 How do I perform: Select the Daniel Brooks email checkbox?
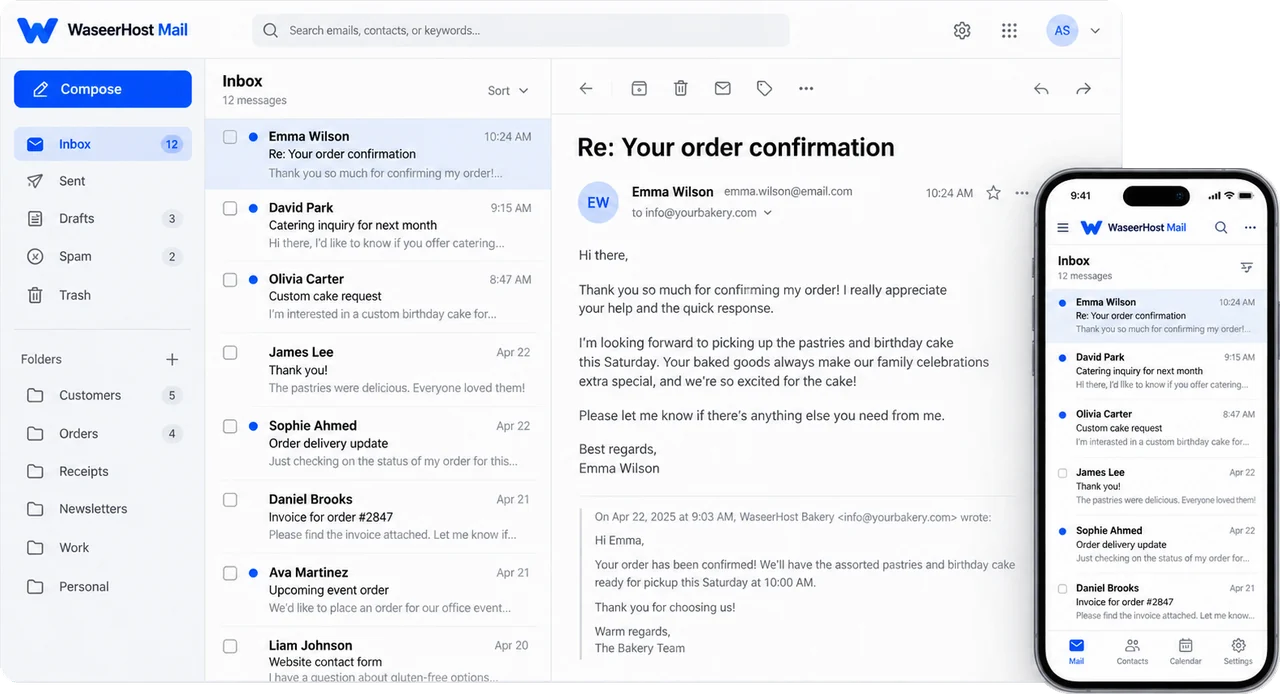coord(230,499)
